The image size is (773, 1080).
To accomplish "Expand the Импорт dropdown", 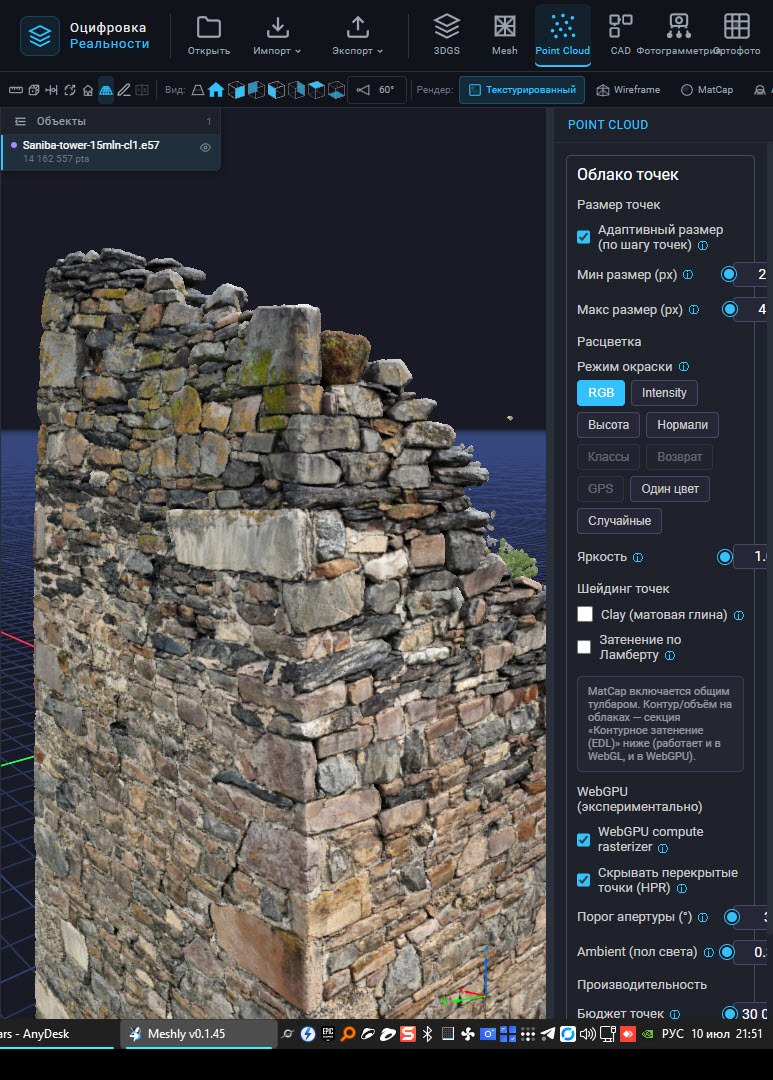I will point(277,34).
